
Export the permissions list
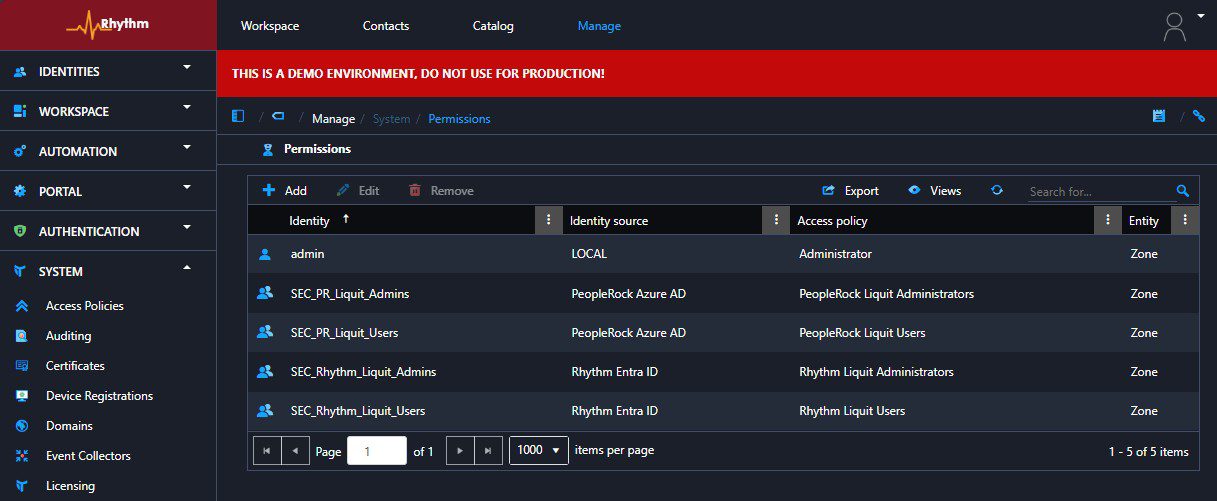850,191
